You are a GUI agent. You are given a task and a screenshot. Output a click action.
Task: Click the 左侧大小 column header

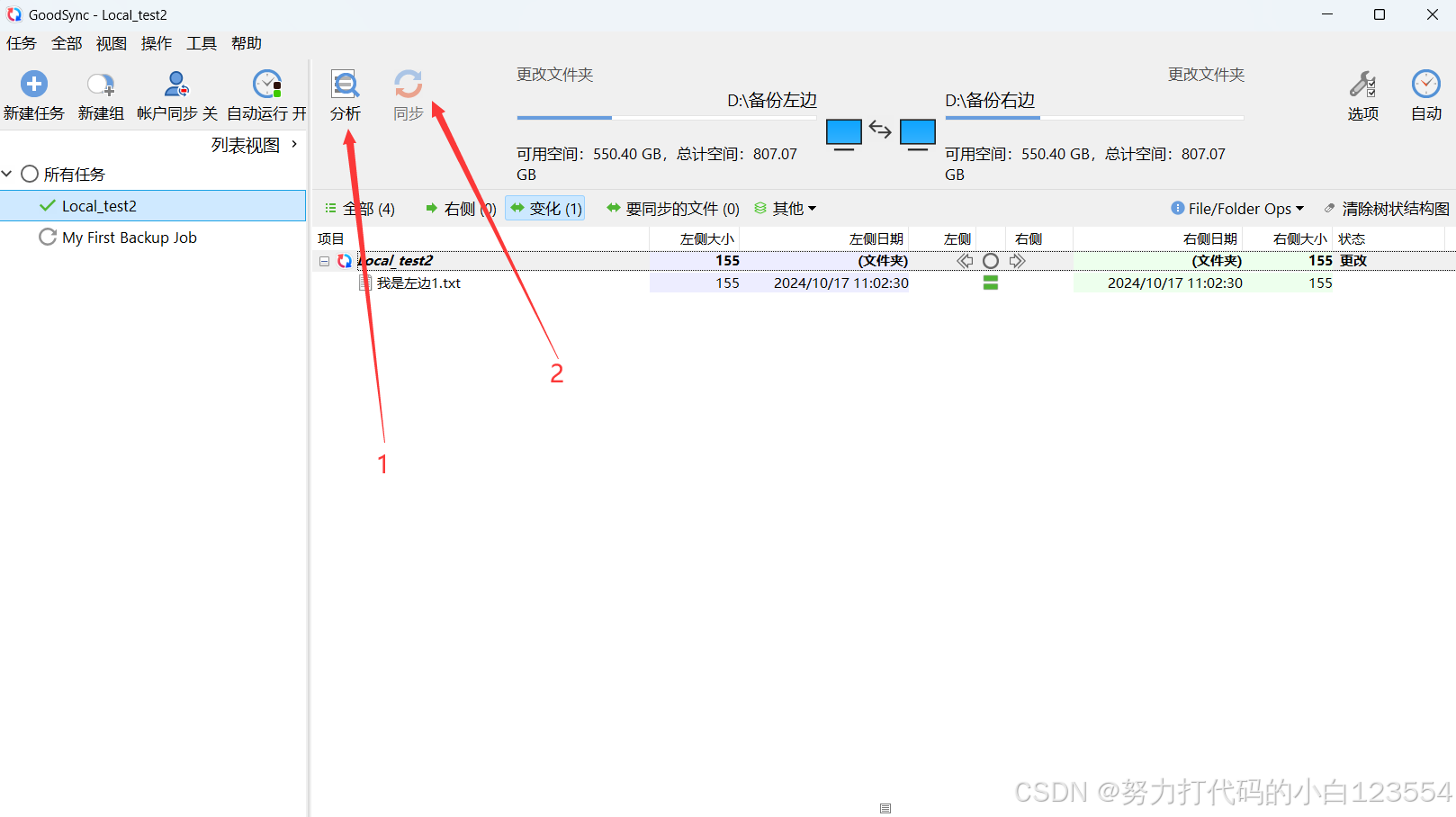tap(707, 238)
